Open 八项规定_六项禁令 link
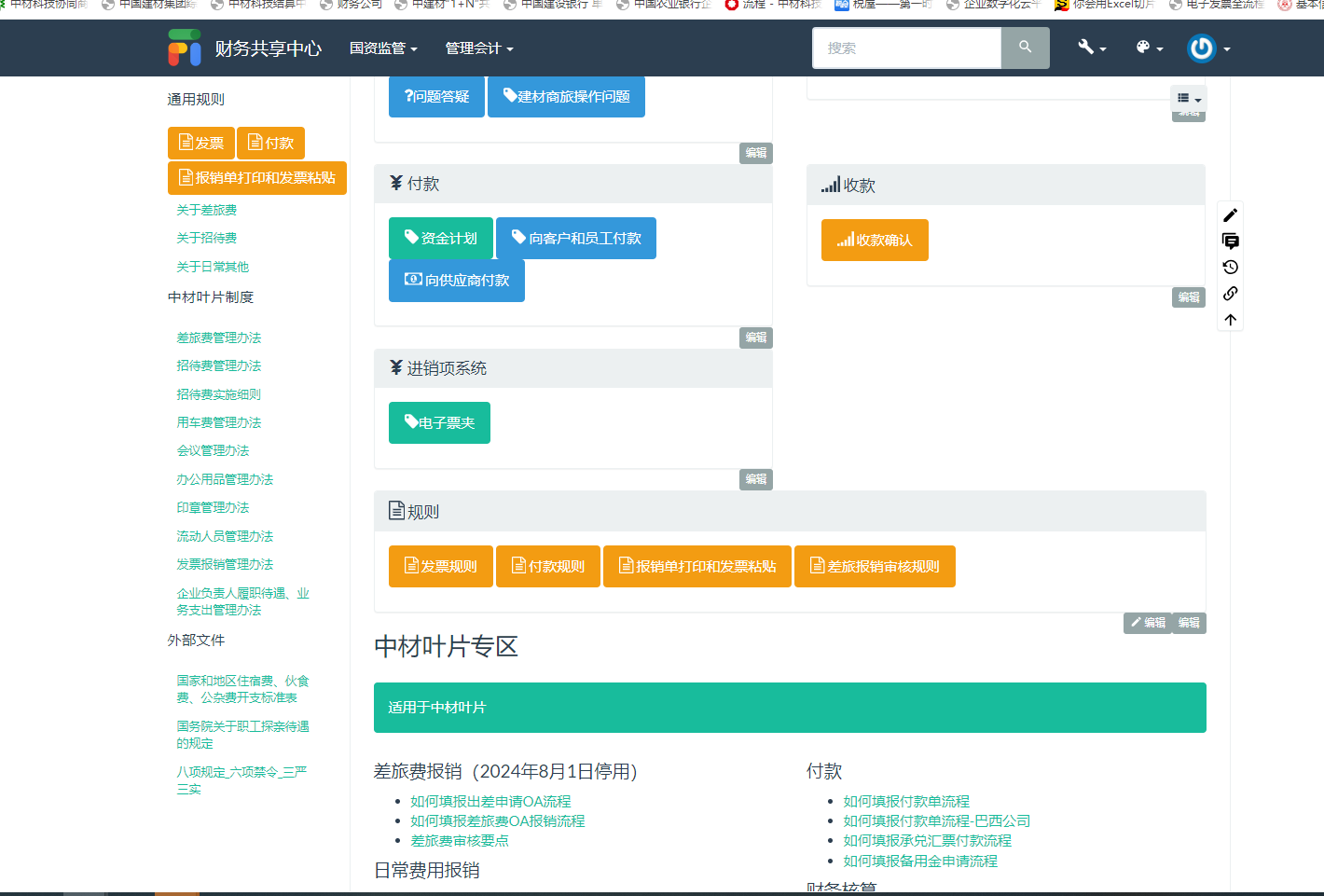This screenshot has height=896, width=1324. [x=242, y=780]
